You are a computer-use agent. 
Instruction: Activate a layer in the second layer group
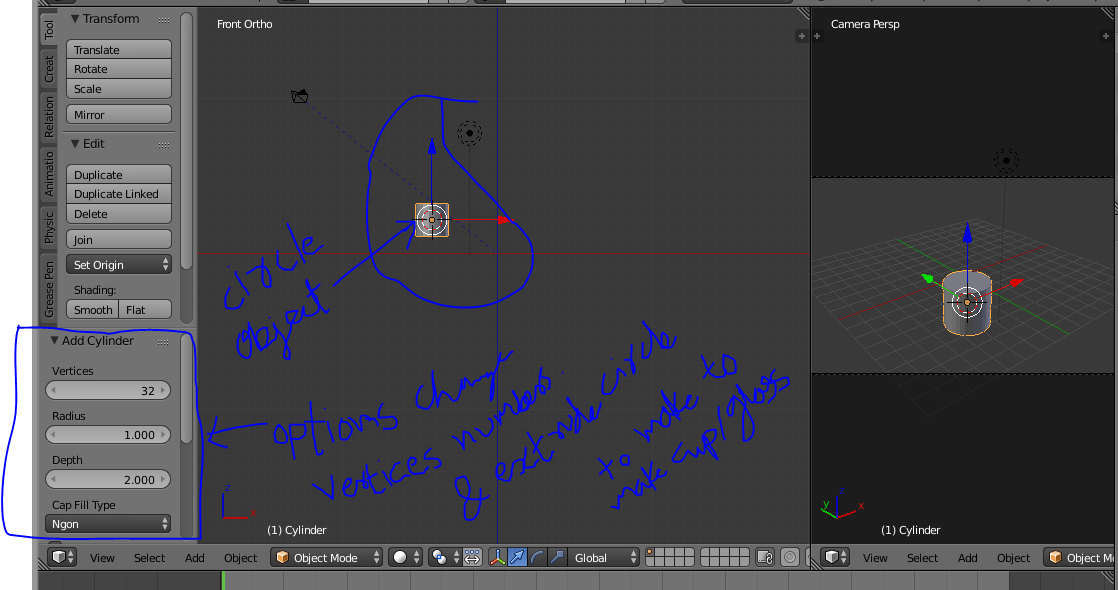[705, 552]
